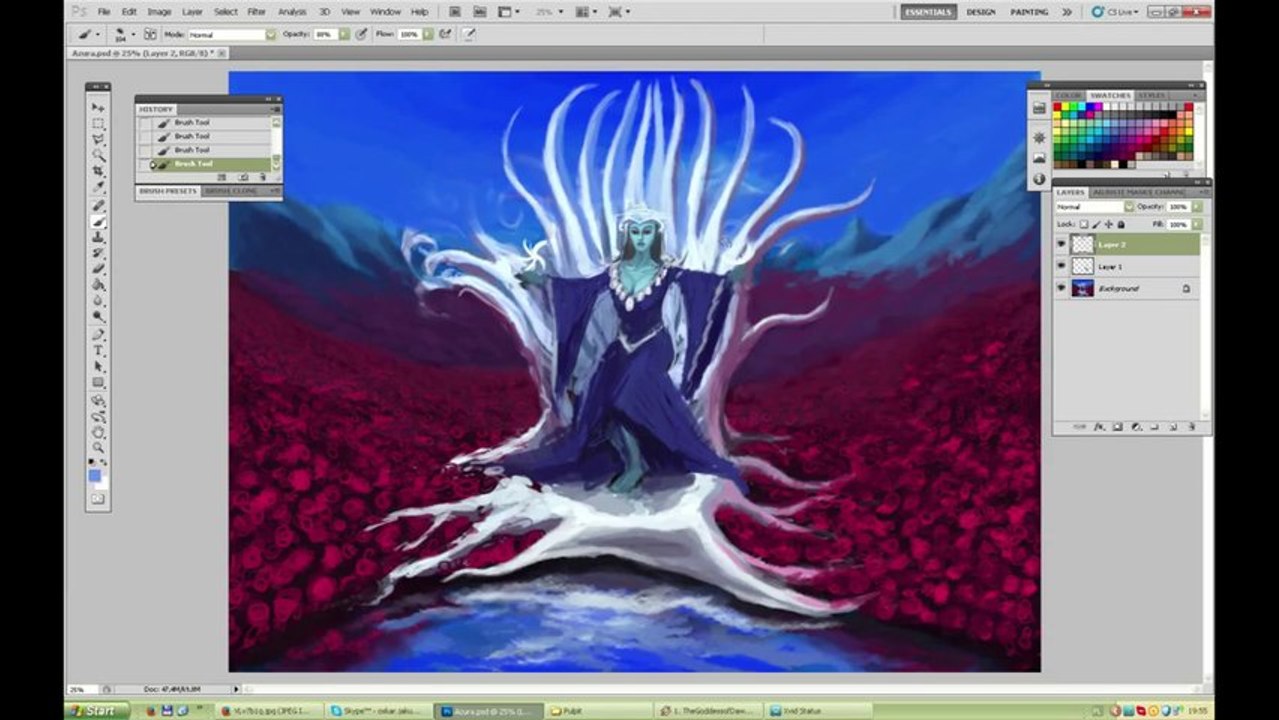Open the Image menu
The height and width of the screenshot is (720, 1279).
(159, 12)
